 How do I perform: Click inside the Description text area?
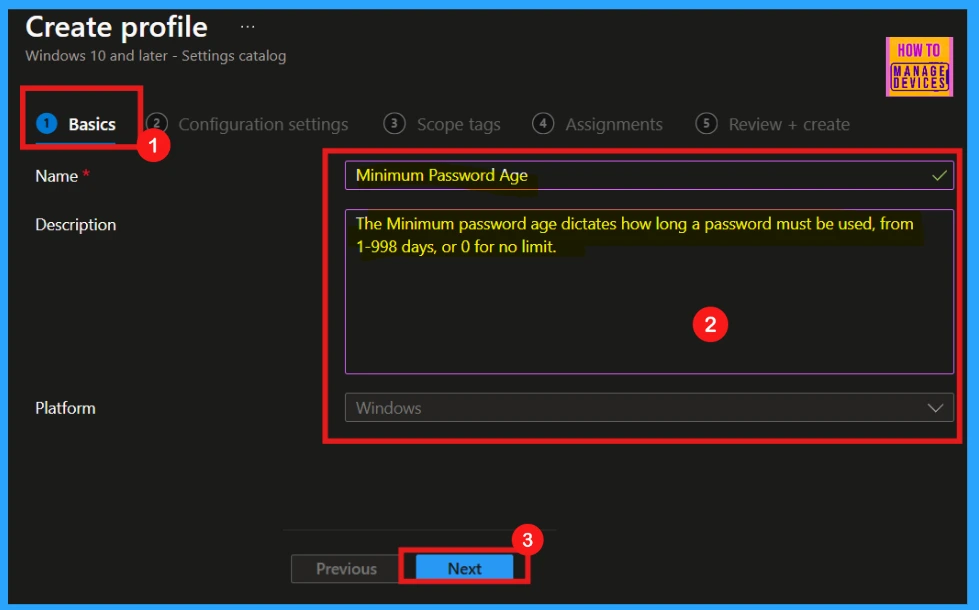click(649, 292)
